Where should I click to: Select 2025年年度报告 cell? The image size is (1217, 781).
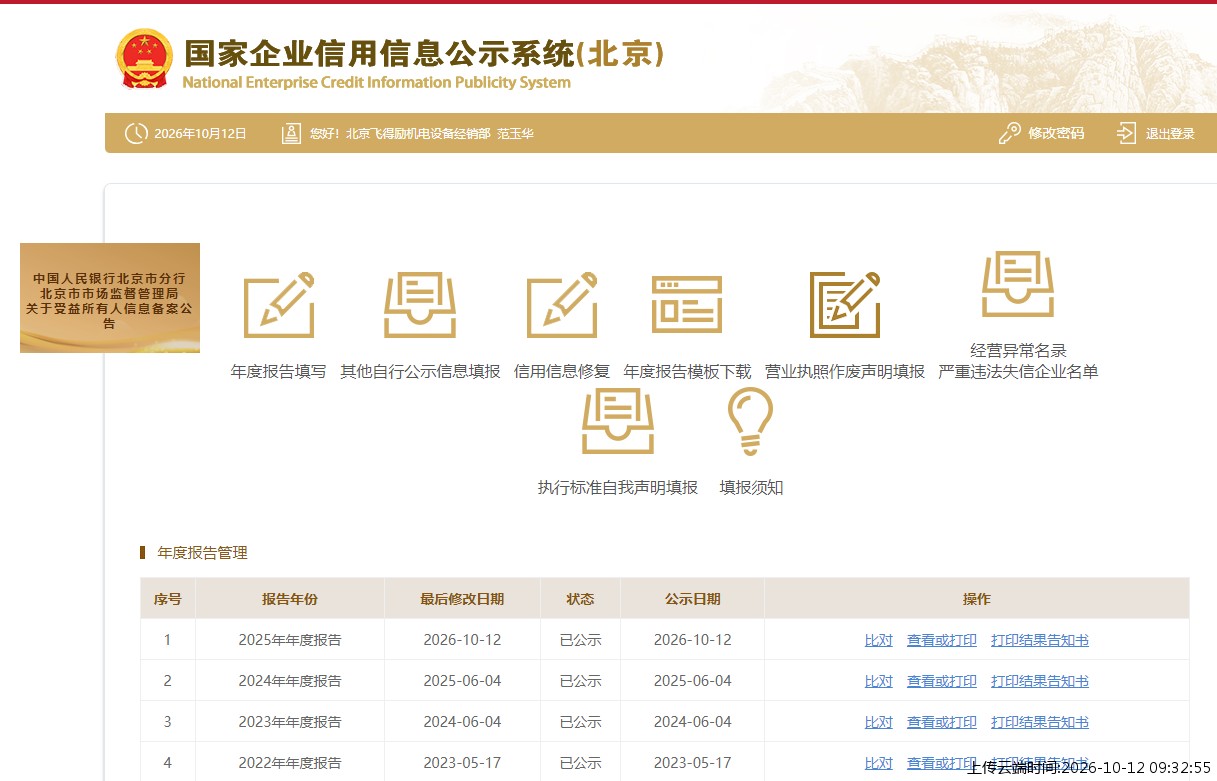coord(290,640)
